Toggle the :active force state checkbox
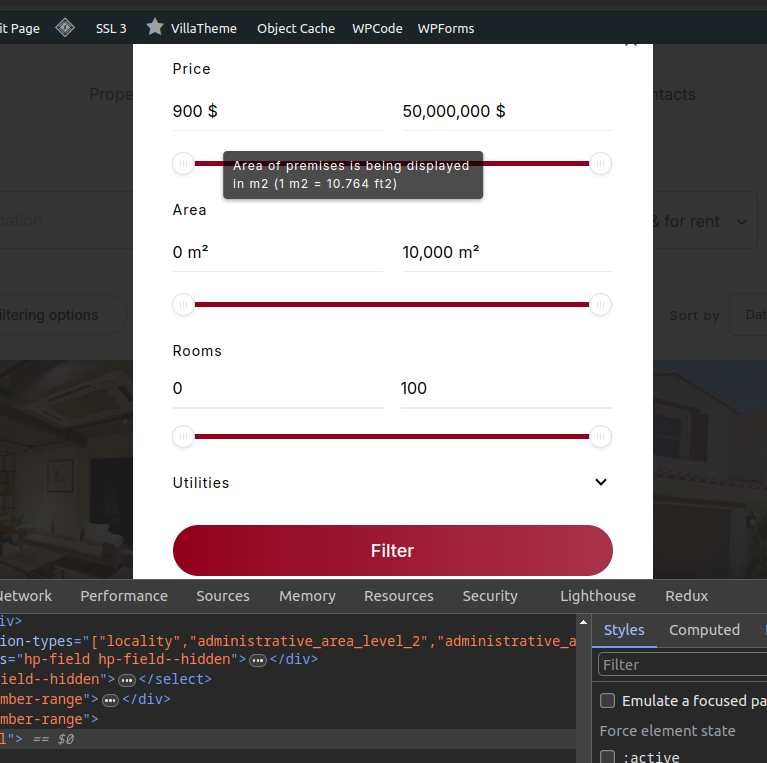This screenshot has height=763, width=767. (607, 758)
